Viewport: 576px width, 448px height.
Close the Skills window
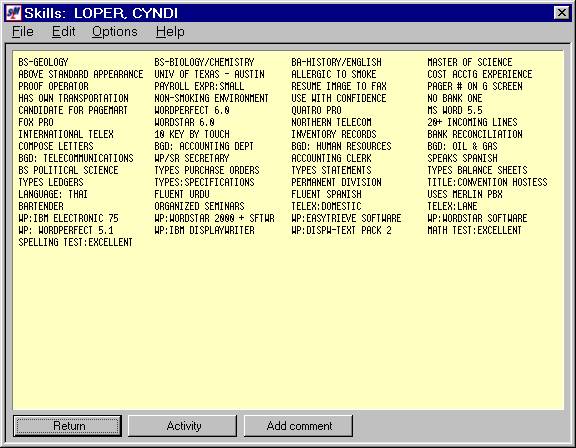pyautogui.click(x=561, y=13)
